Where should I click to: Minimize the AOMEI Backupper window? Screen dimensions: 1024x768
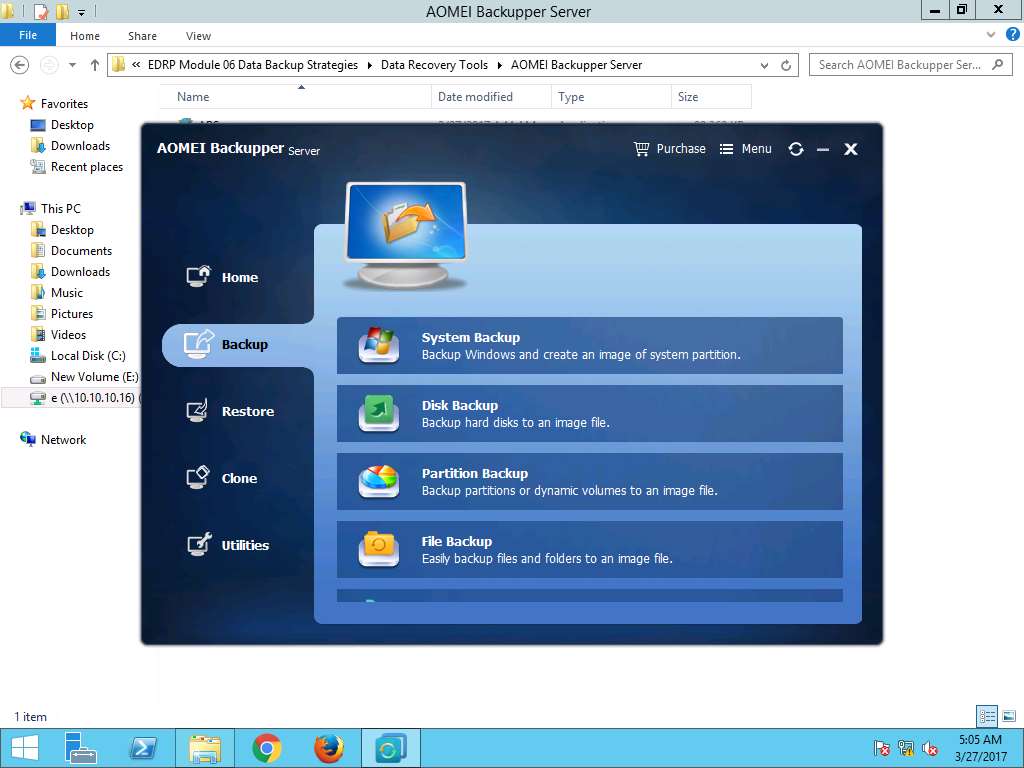point(823,150)
